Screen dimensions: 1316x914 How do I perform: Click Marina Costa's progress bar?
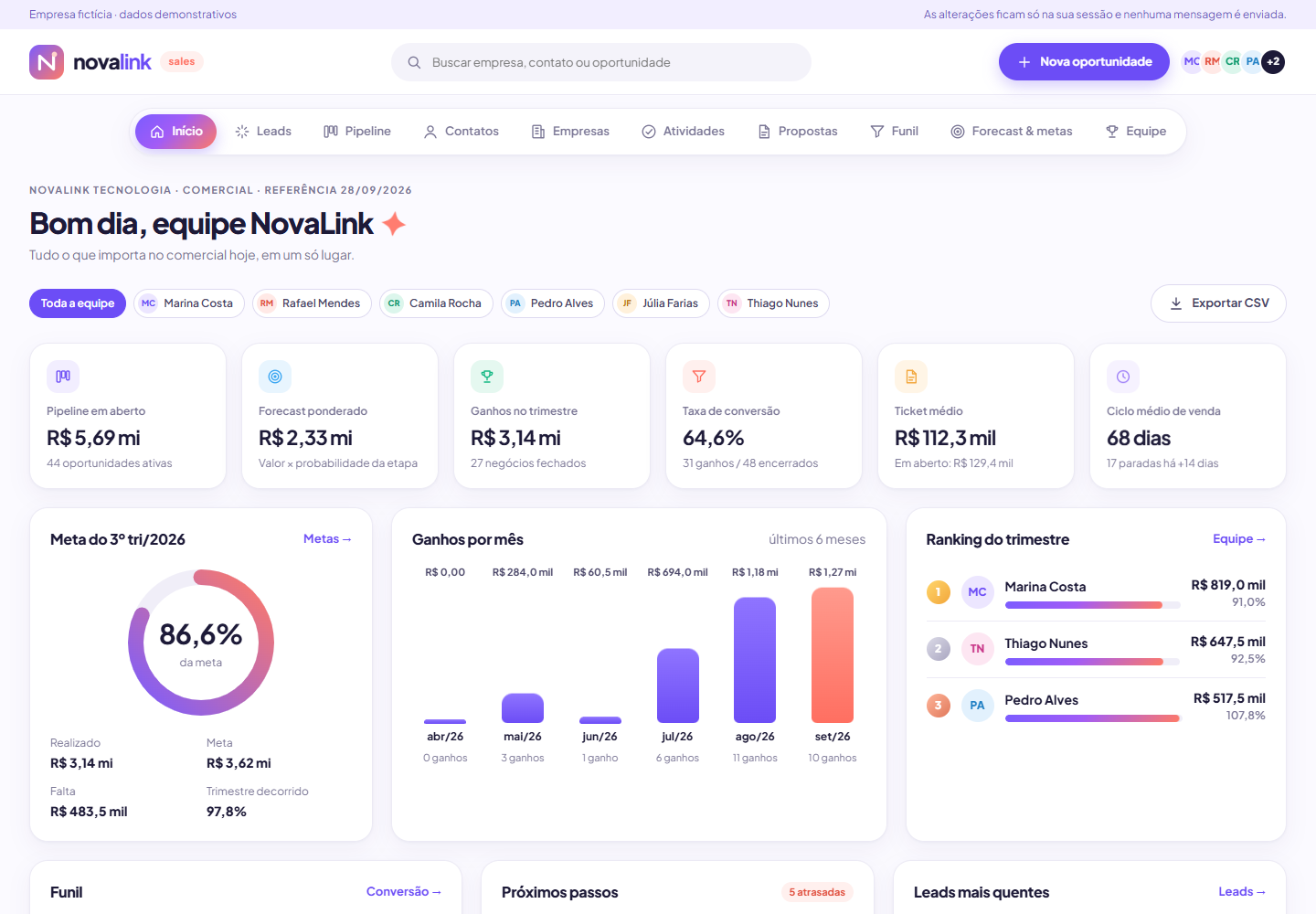click(1093, 605)
